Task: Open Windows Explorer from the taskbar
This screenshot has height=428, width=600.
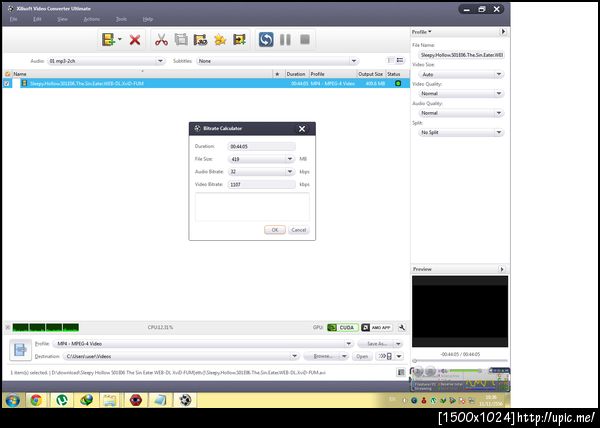Action: tap(110, 400)
